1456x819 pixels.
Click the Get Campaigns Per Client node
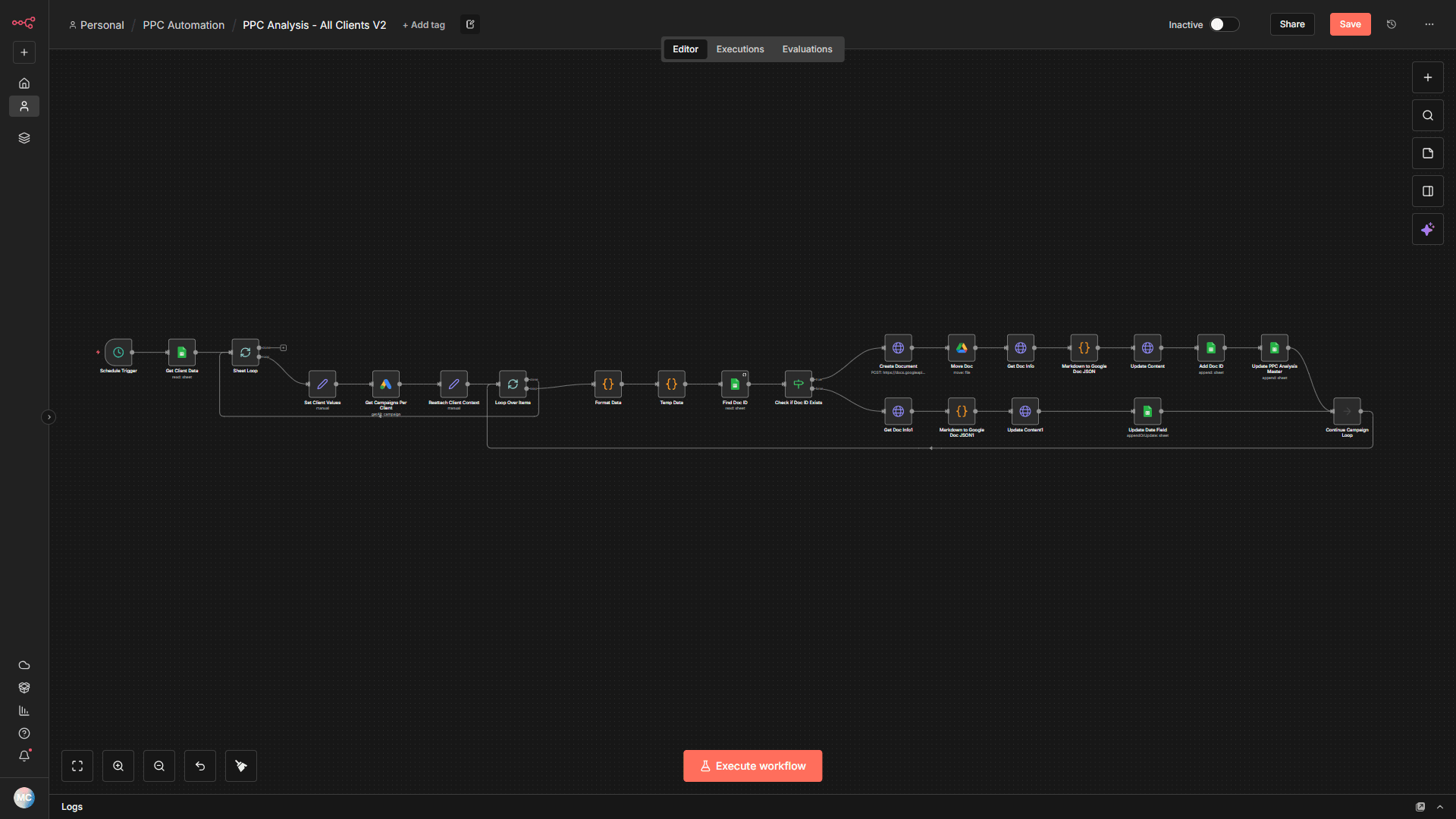[x=385, y=384]
